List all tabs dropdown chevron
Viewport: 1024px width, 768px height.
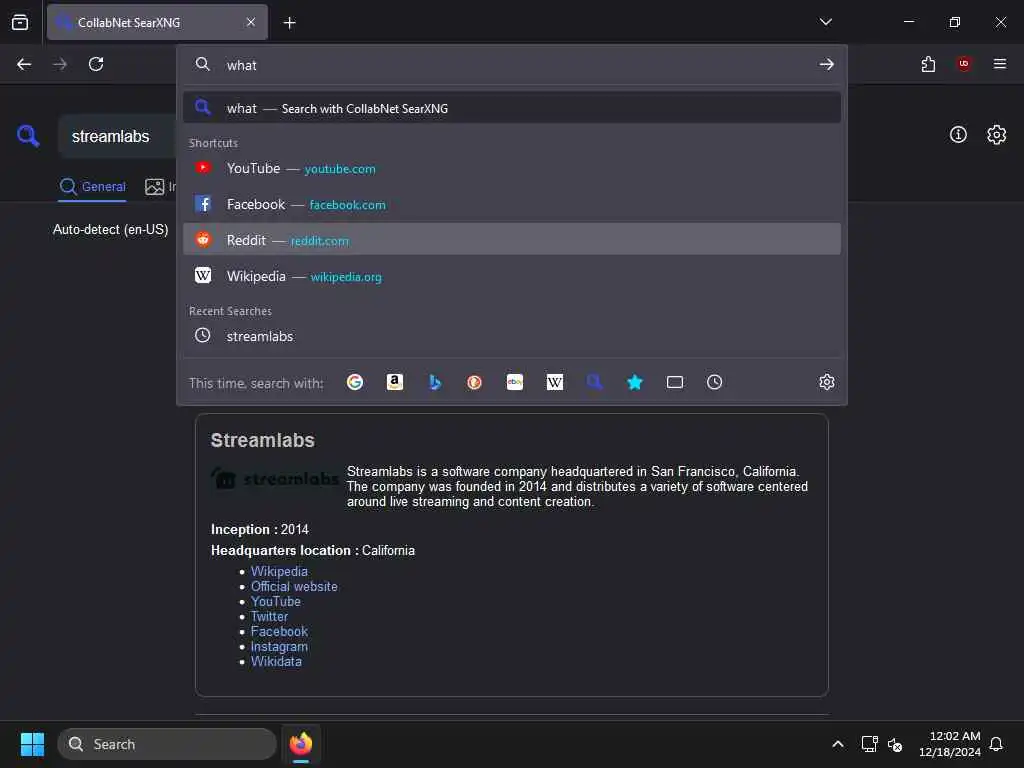tap(825, 22)
